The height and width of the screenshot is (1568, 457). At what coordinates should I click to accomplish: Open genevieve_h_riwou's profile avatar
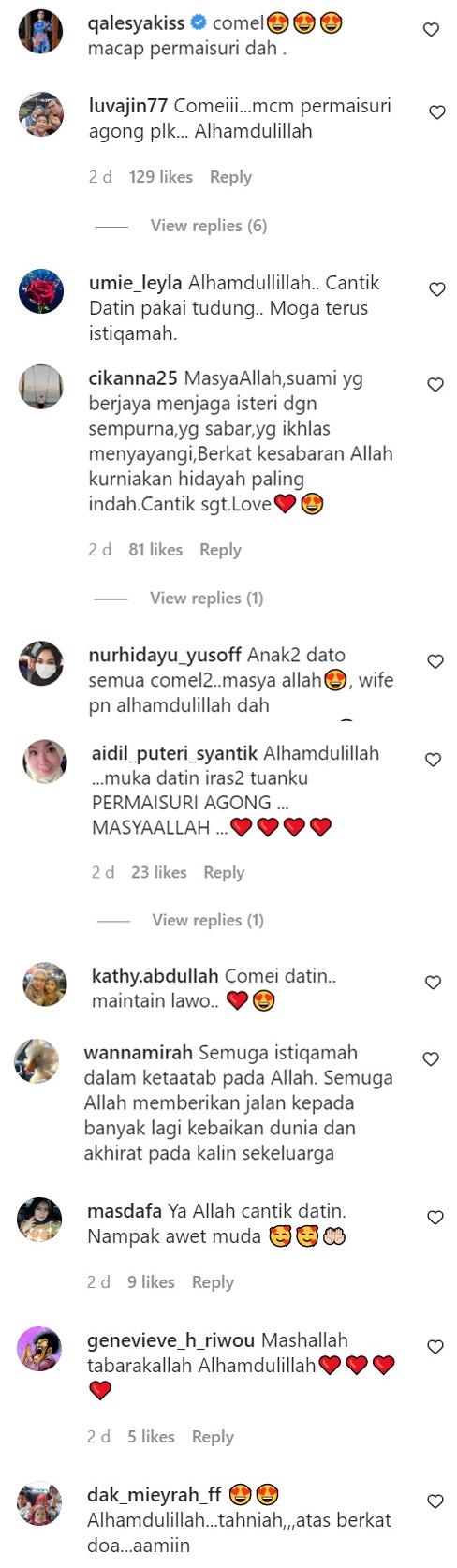pyautogui.click(x=40, y=1349)
